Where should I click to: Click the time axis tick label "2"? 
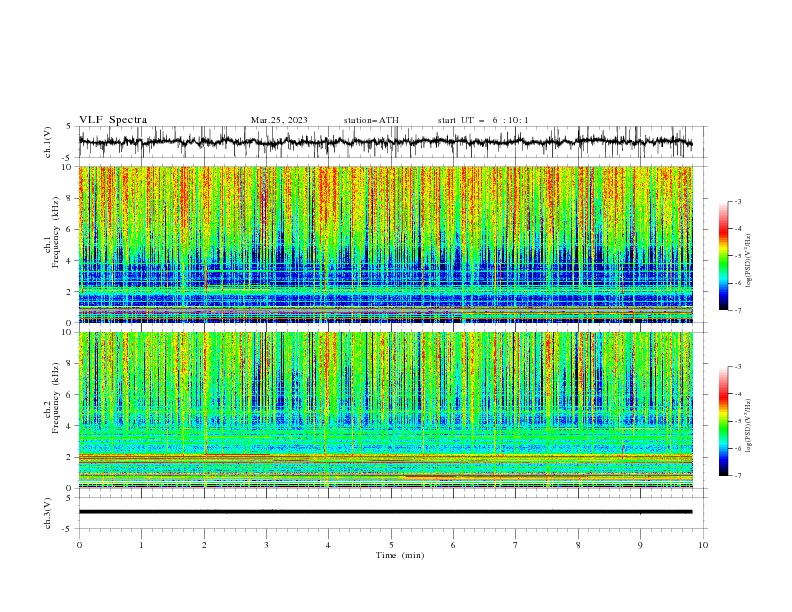tap(204, 545)
